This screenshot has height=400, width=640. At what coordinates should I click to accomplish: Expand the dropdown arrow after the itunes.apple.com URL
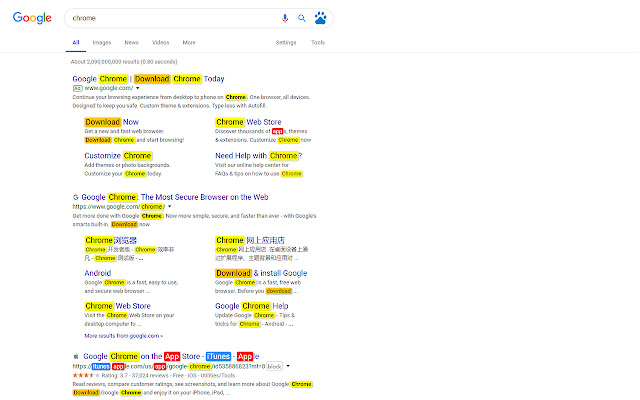(x=288, y=366)
